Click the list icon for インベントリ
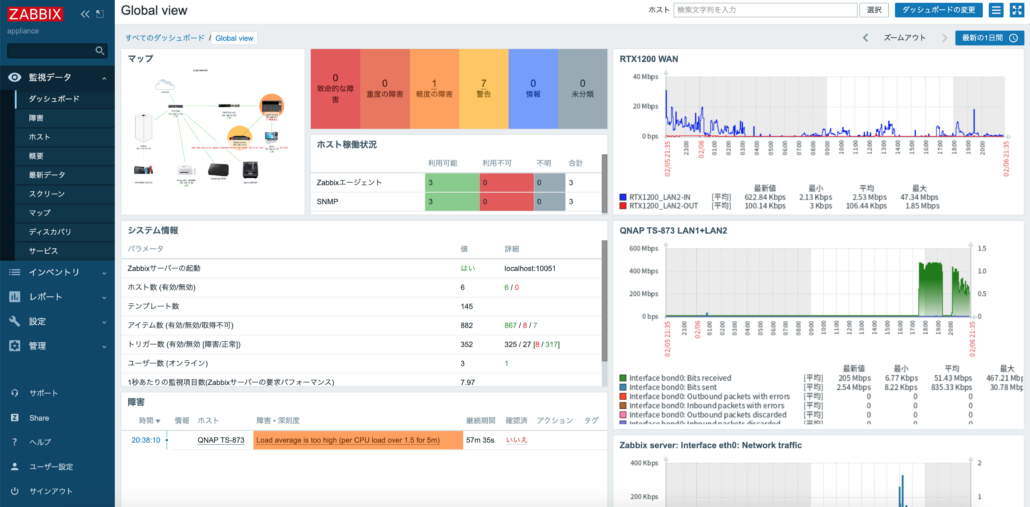Screen dimensions: 1030x507 click(14, 273)
